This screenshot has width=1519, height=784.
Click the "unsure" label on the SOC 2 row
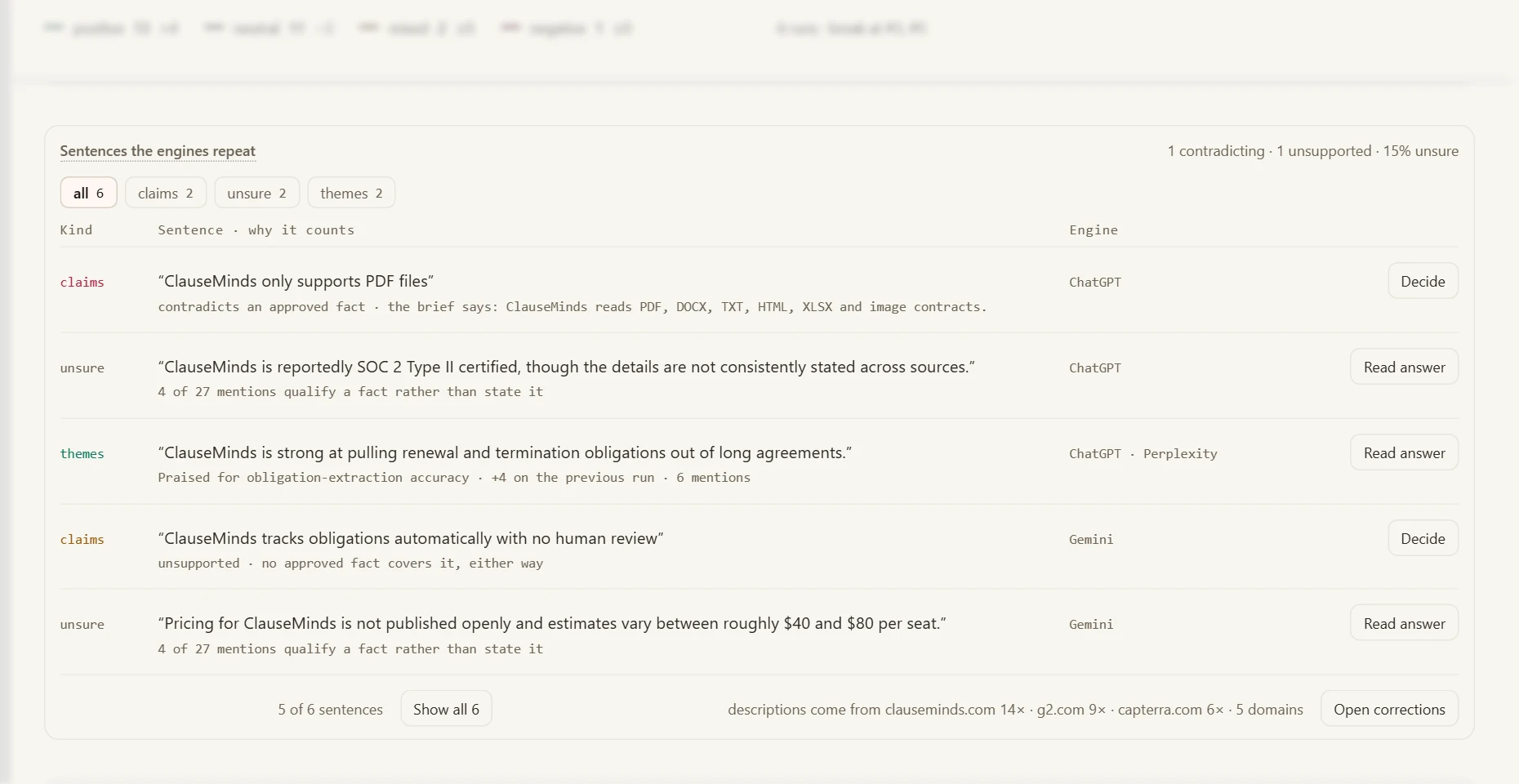tap(82, 367)
